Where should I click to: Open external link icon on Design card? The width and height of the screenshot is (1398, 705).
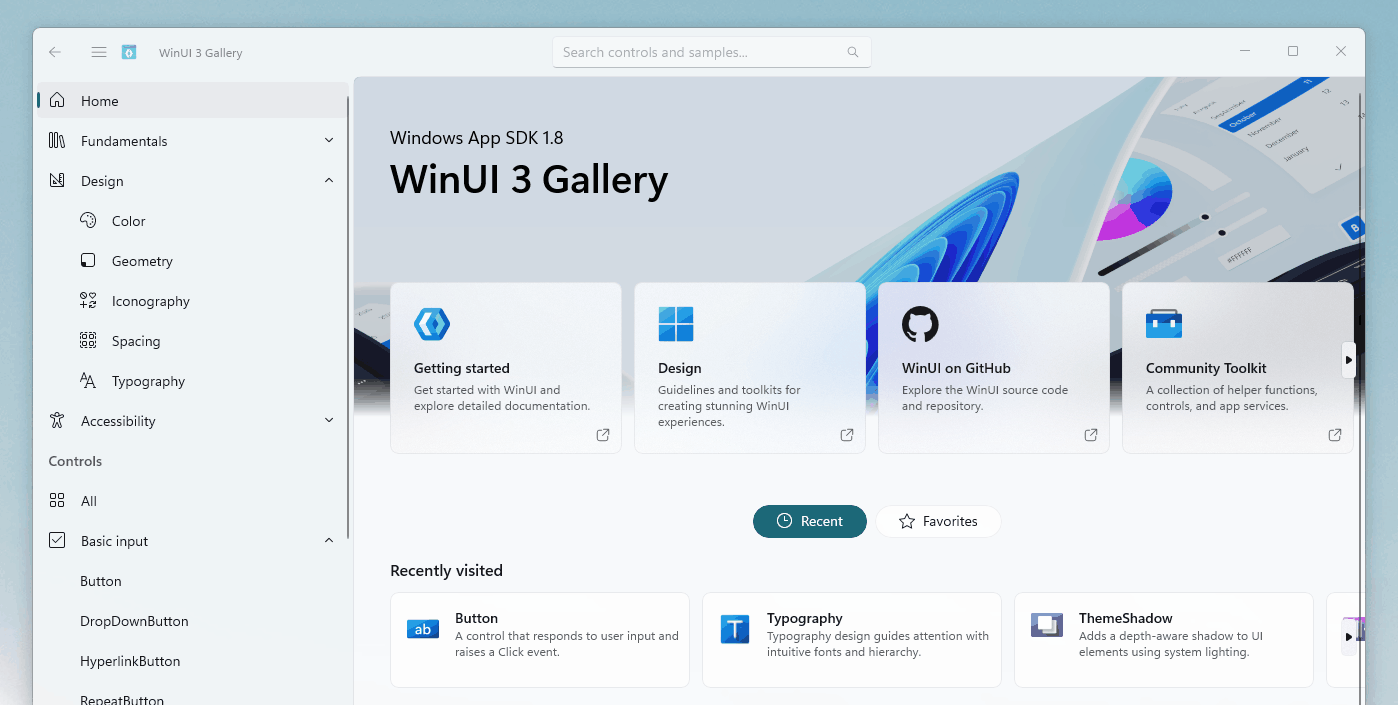coord(847,435)
